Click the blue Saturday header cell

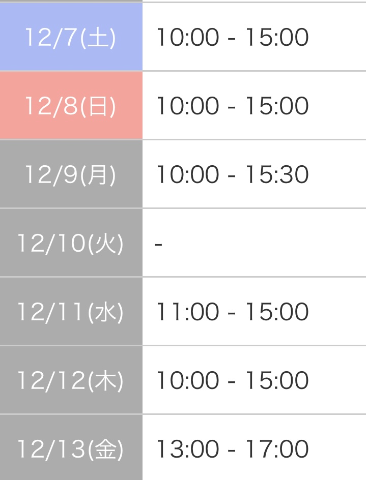tap(71, 37)
